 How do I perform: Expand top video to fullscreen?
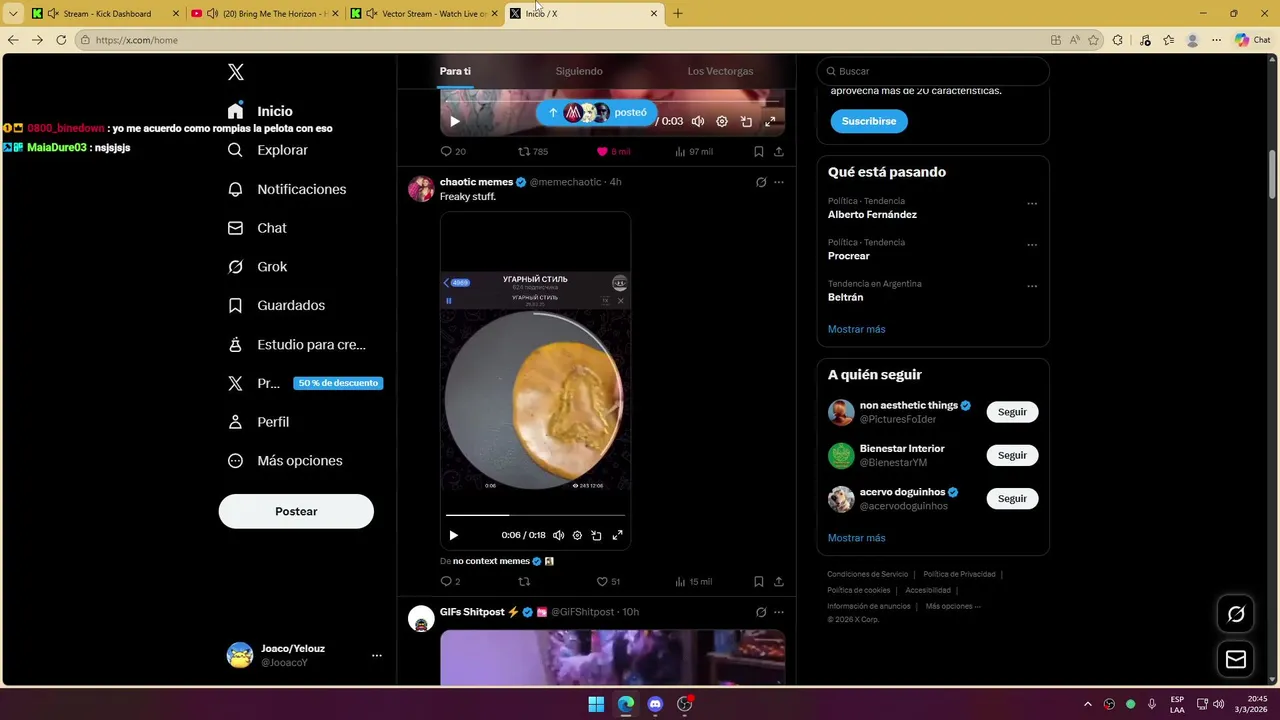770,121
